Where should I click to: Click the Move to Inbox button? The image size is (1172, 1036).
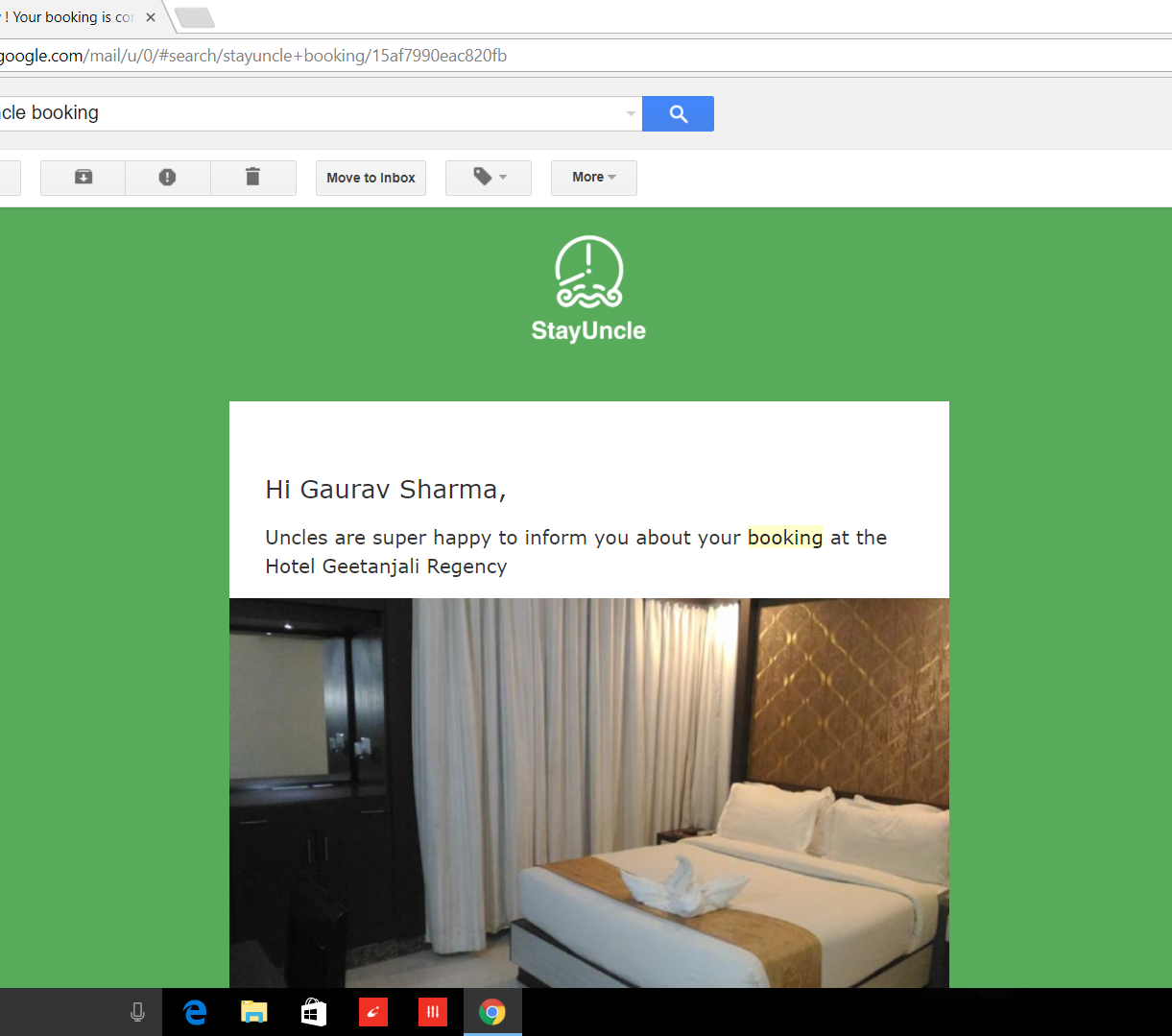pyautogui.click(x=371, y=178)
